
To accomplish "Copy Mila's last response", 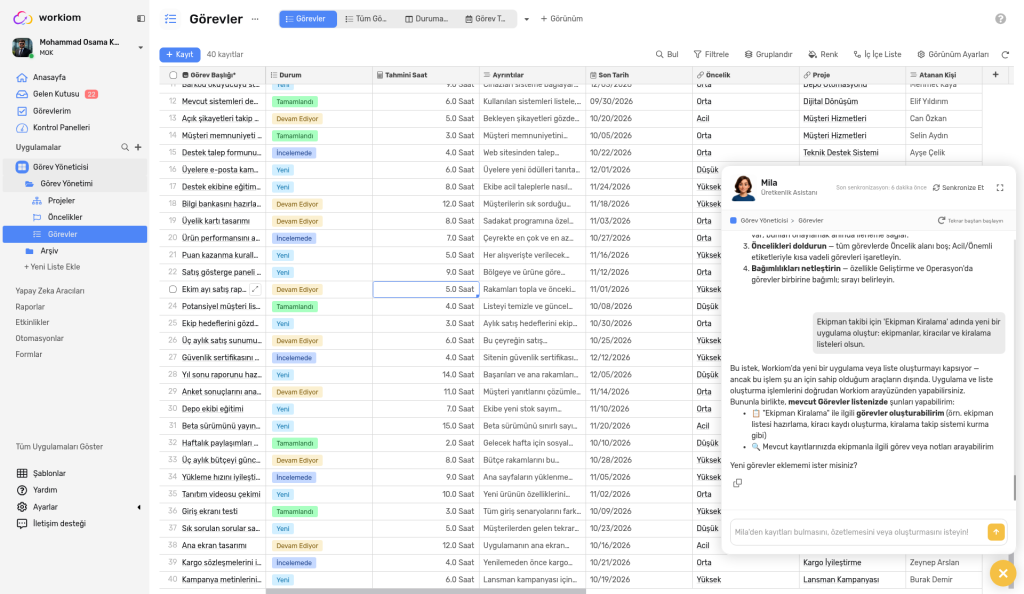I will pos(737,483).
